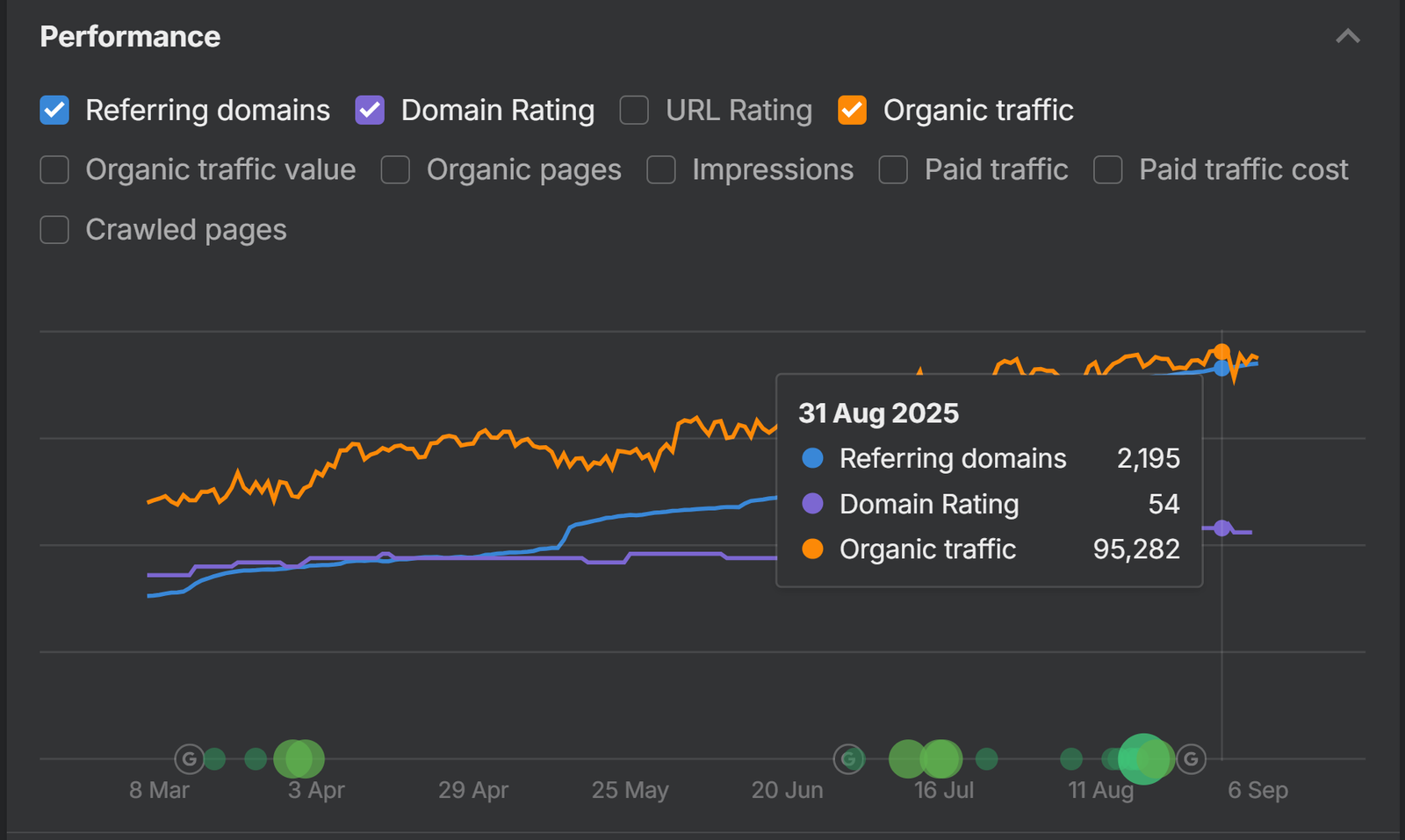1405x840 pixels.
Task: Enable the URL Rating checkbox
Action: [x=634, y=111]
